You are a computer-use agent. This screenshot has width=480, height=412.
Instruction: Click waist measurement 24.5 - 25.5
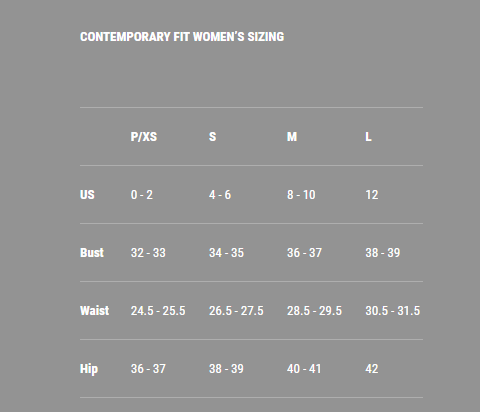click(x=158, y=311)
